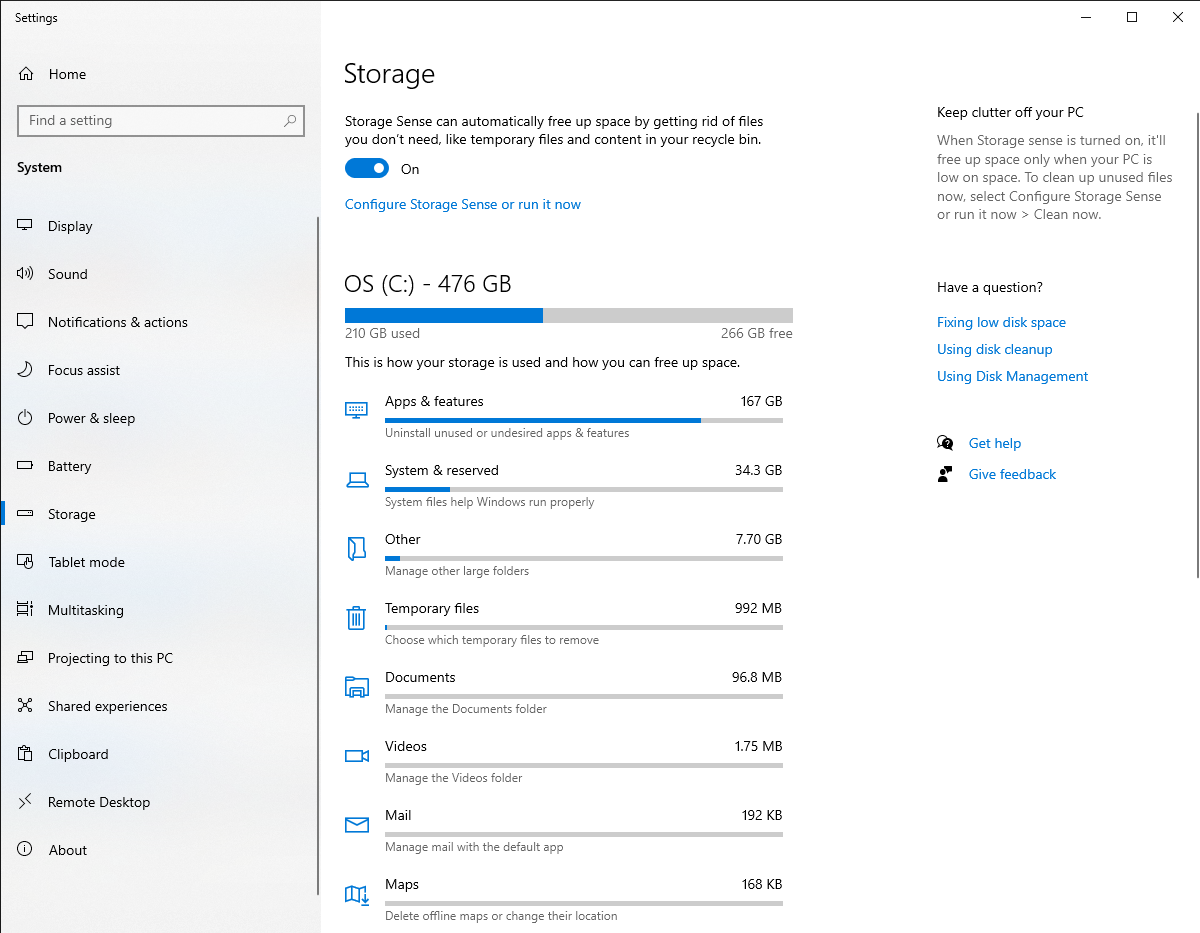Click the Give feedback person icon
The height and width of the screenshot is (933, 1200).
[x=945, y=474]
